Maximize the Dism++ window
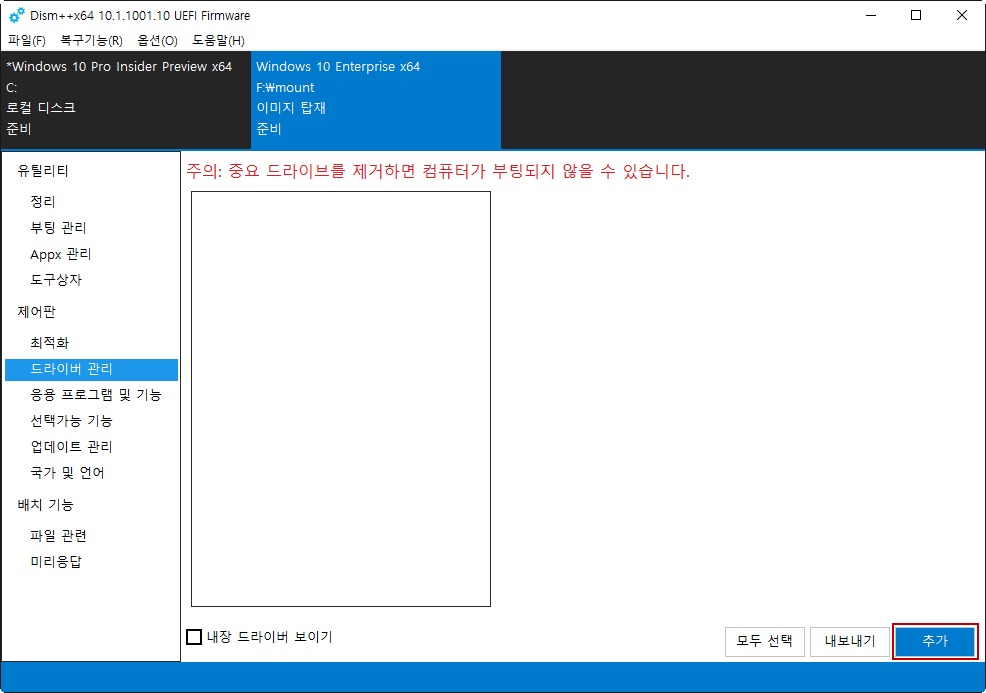 pos(916,15)
